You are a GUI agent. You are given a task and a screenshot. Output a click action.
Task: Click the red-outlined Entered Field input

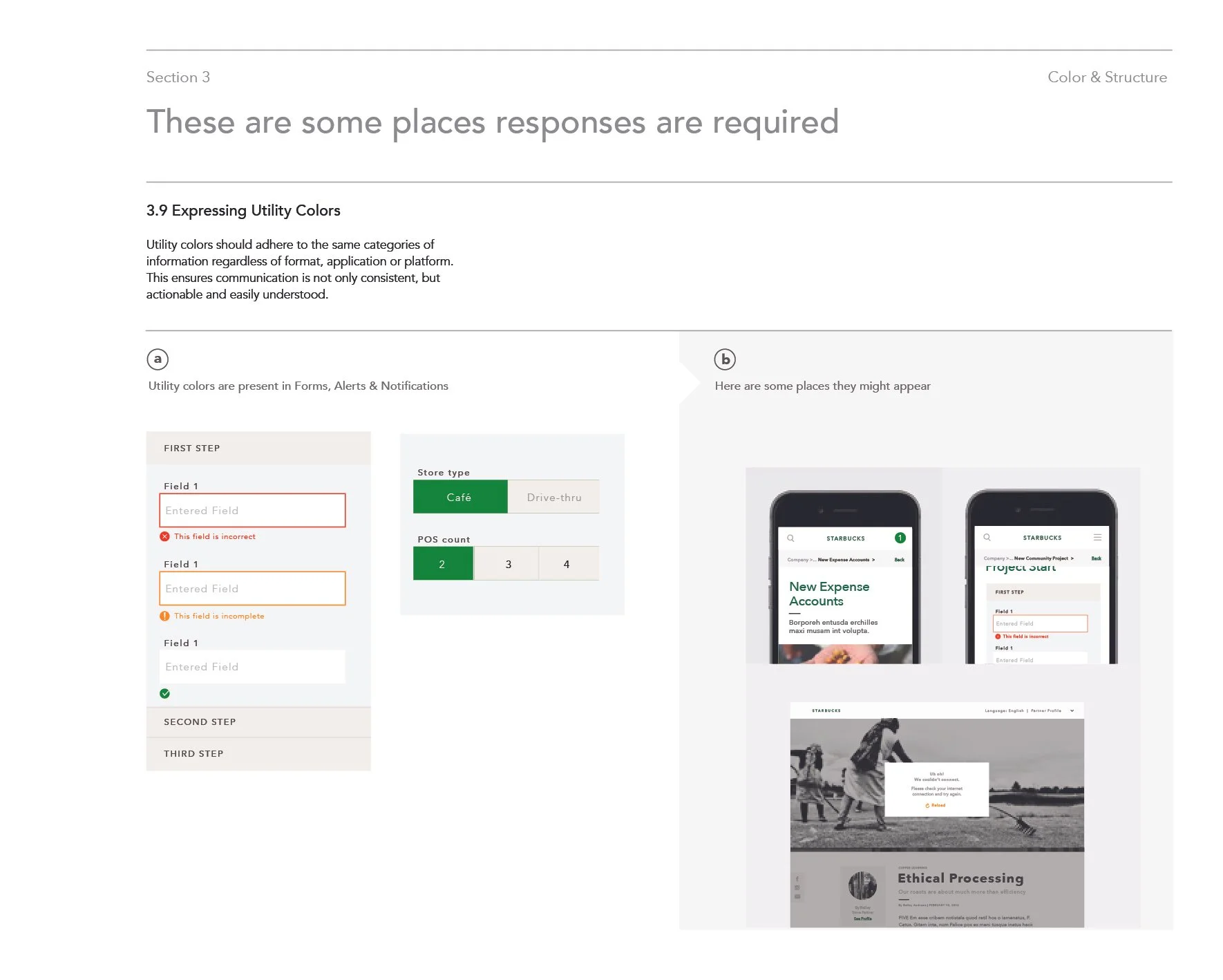pos(252,510)
